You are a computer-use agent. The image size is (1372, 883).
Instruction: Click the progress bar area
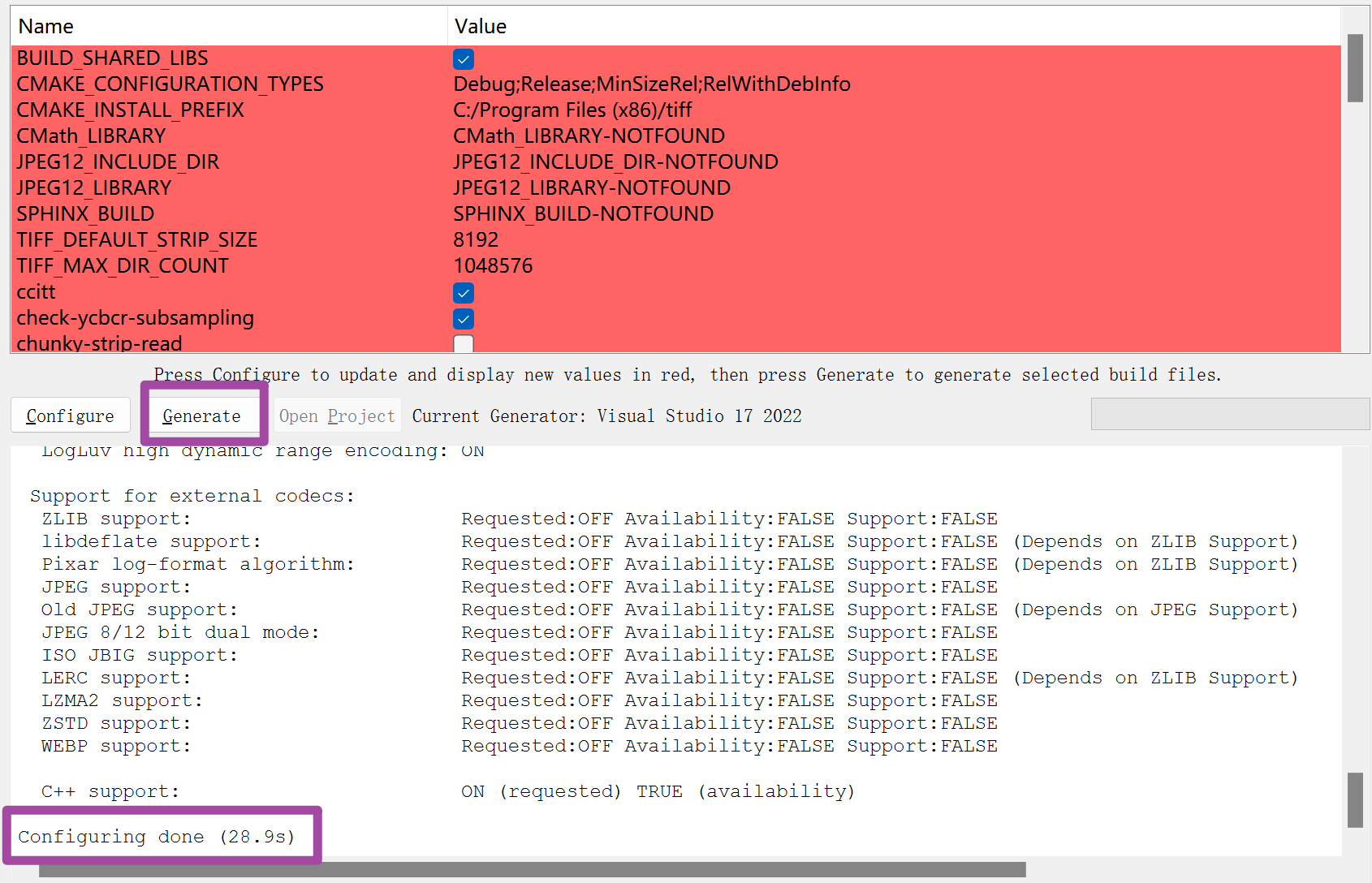(1228, 414)
